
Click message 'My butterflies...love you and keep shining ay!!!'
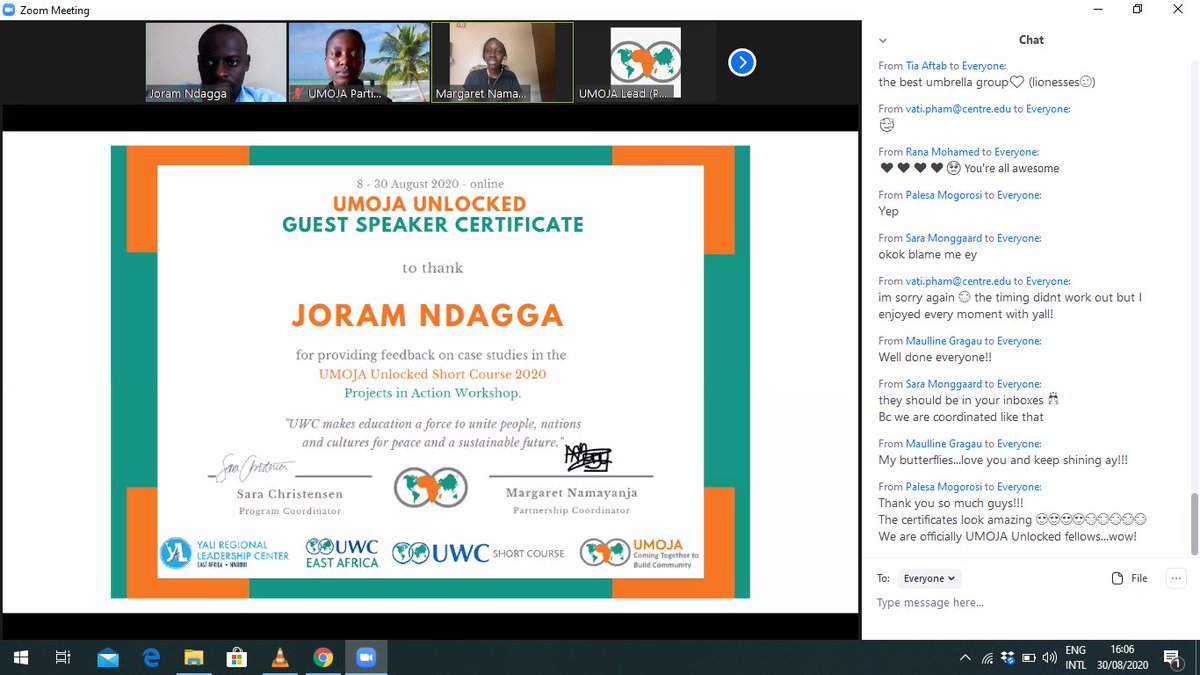(1004, 460)
